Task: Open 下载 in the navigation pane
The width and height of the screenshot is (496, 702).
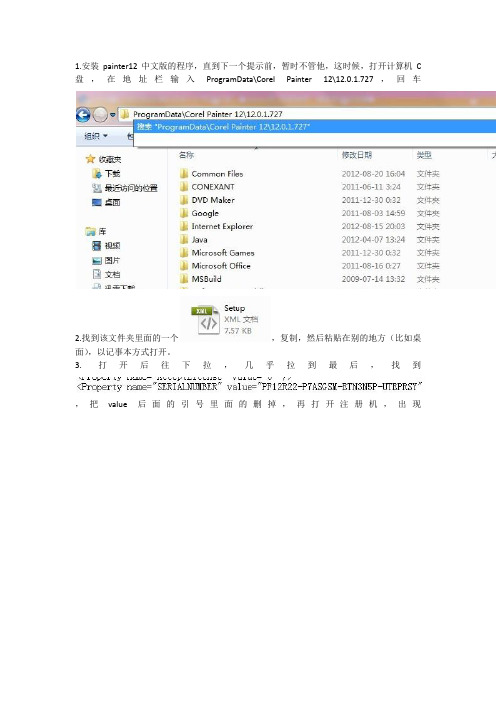Action: (x=112, y=174)
